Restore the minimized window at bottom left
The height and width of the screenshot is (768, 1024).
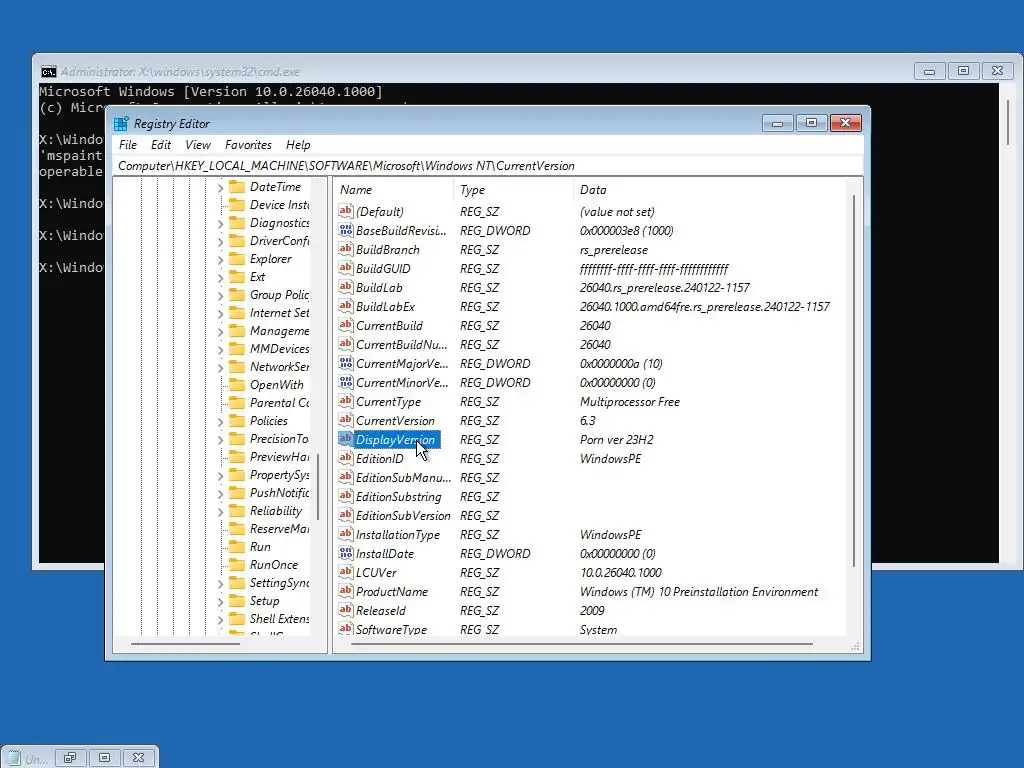point(70,758)
